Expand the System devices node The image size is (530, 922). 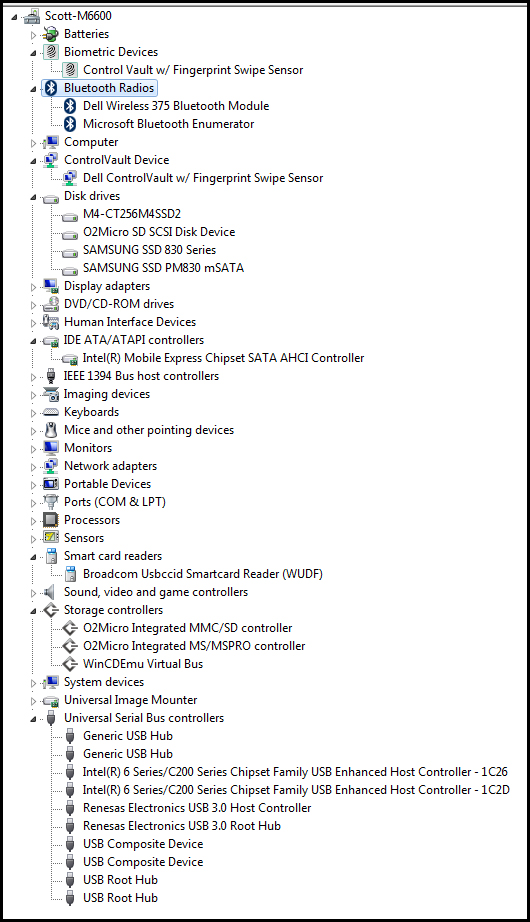point(34,683)
